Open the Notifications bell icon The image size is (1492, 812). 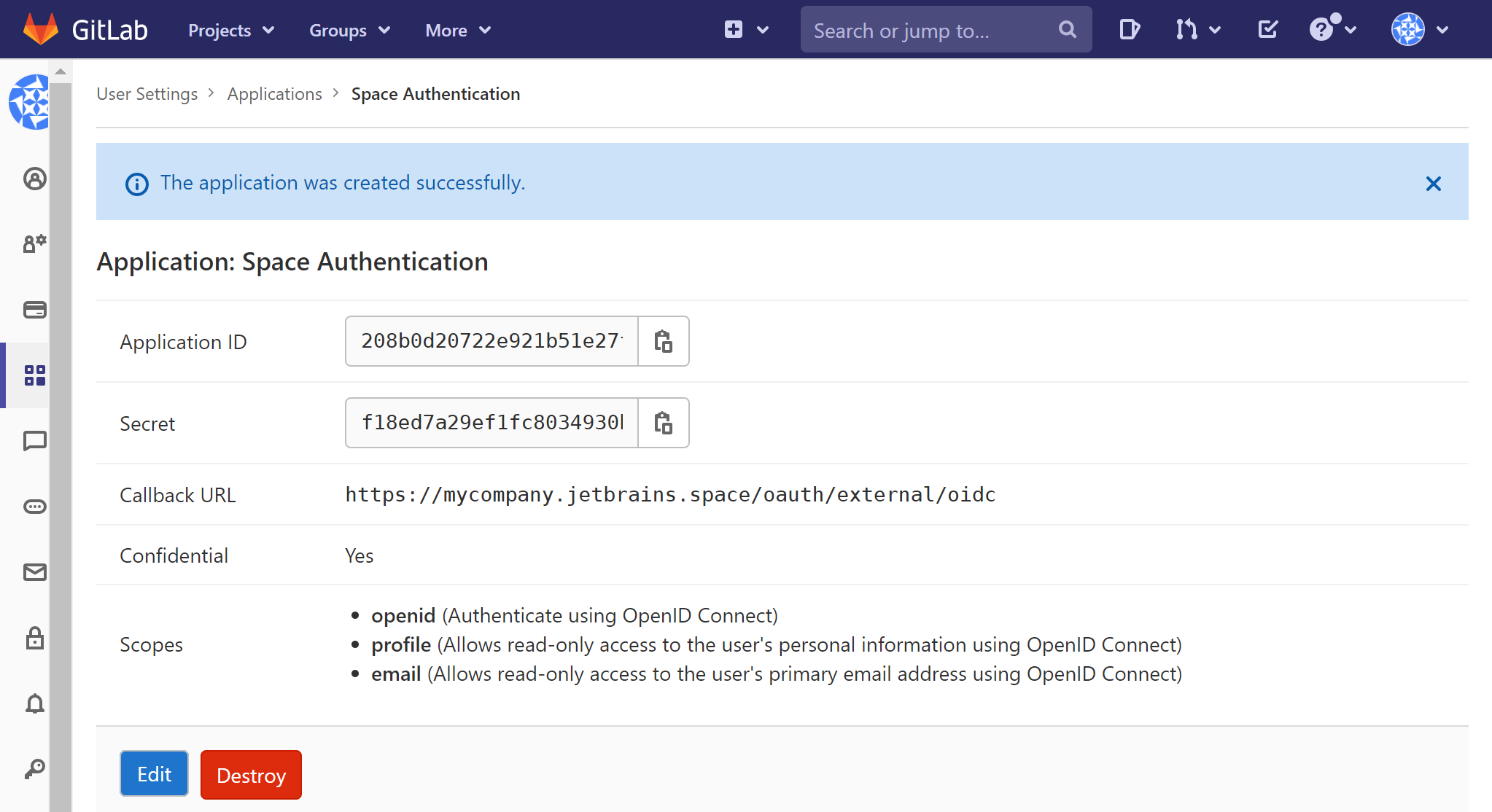(34, 703)
